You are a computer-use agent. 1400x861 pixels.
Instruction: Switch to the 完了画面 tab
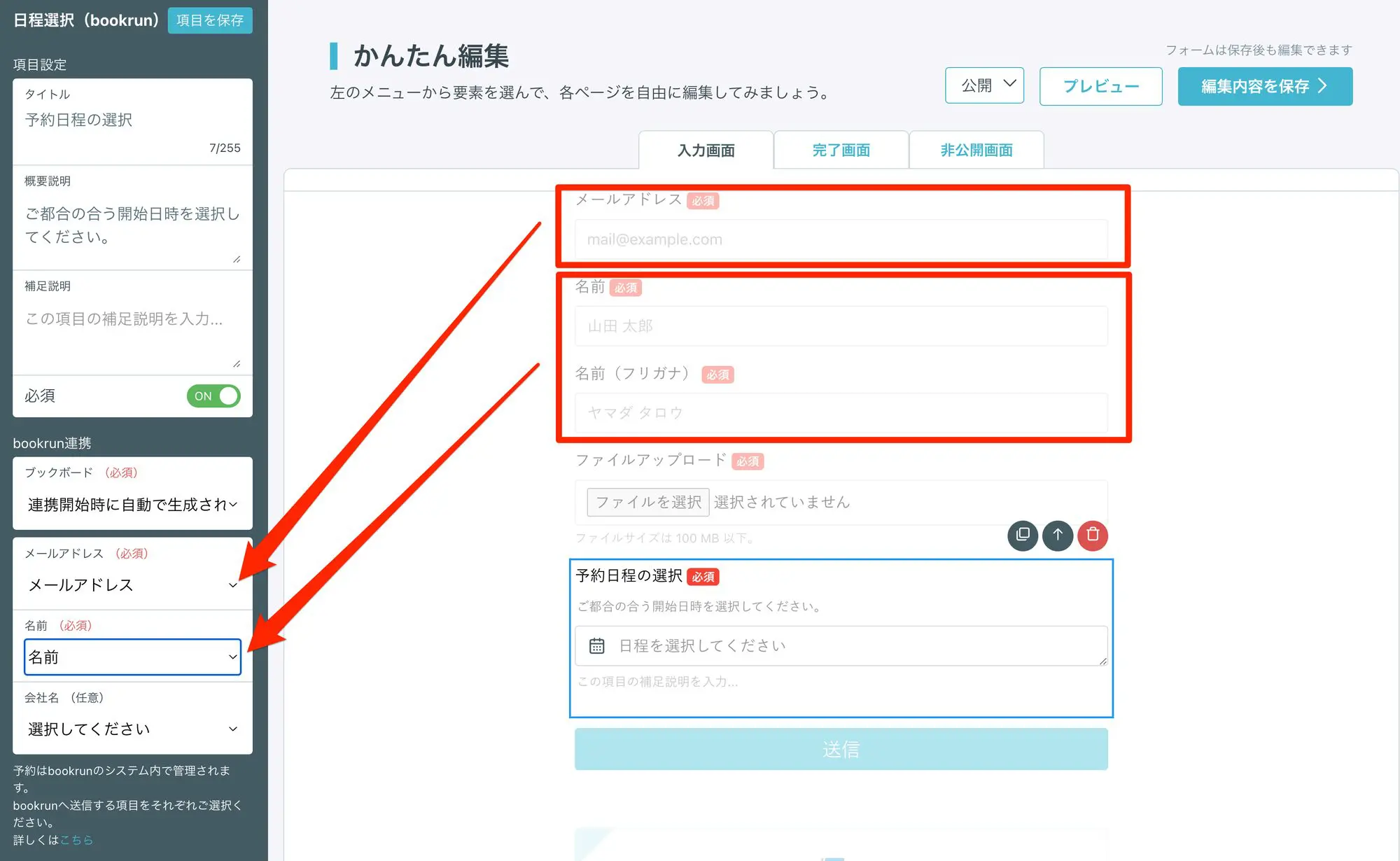click(x=841, y=150)
